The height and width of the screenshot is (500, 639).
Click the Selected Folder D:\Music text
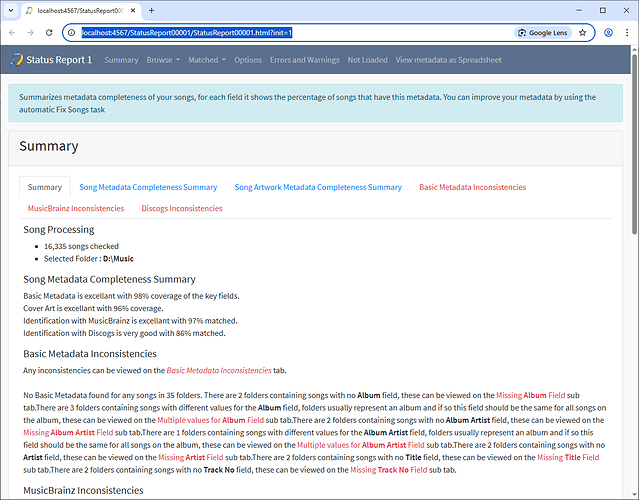(89, 259)
